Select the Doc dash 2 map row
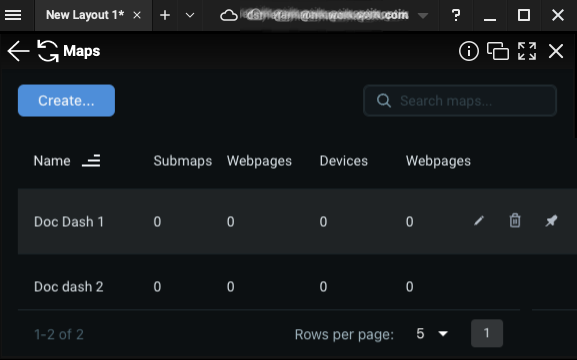 coord(297,286)
